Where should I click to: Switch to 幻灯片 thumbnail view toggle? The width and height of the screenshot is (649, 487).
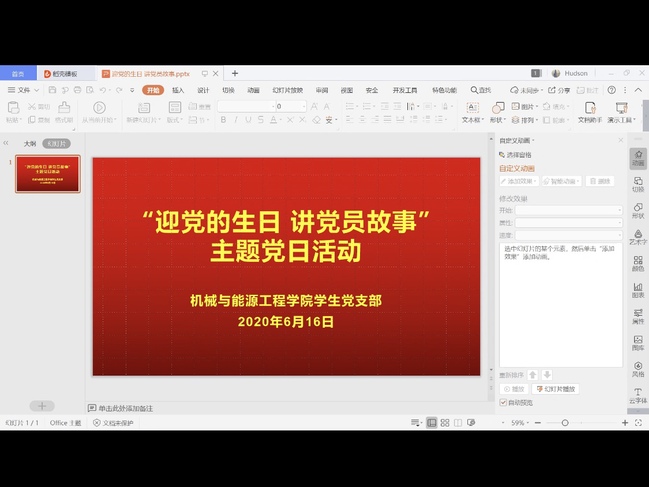point(56,143)
